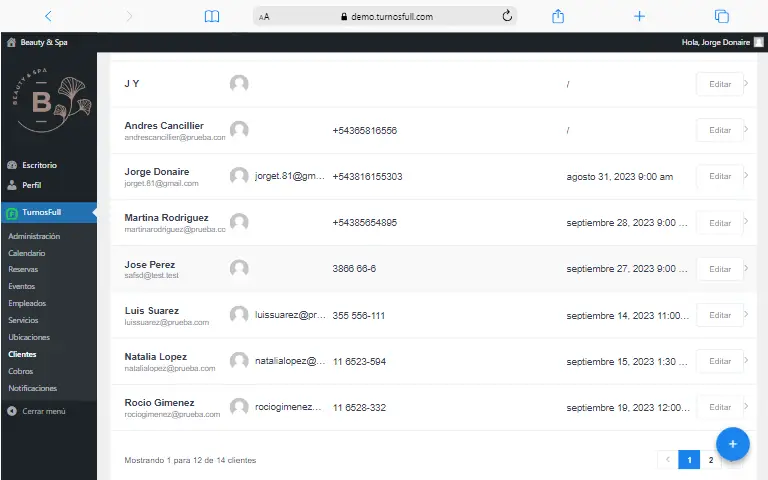Viewport: 768px width, 480px height.
Task: Click Editar for Jose Perez
Action: pyautogui.click(x=719, y=268)
